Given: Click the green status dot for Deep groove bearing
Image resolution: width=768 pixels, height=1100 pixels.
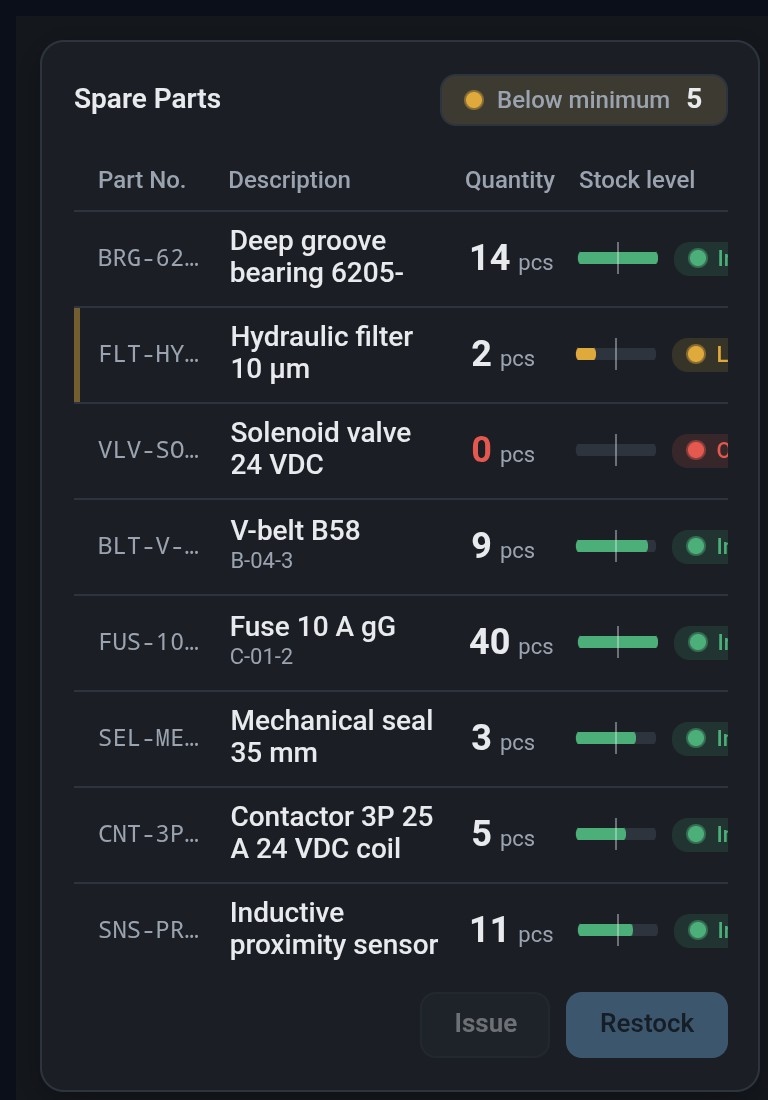Looking at the screenshot, I should [x=698, y=258].
